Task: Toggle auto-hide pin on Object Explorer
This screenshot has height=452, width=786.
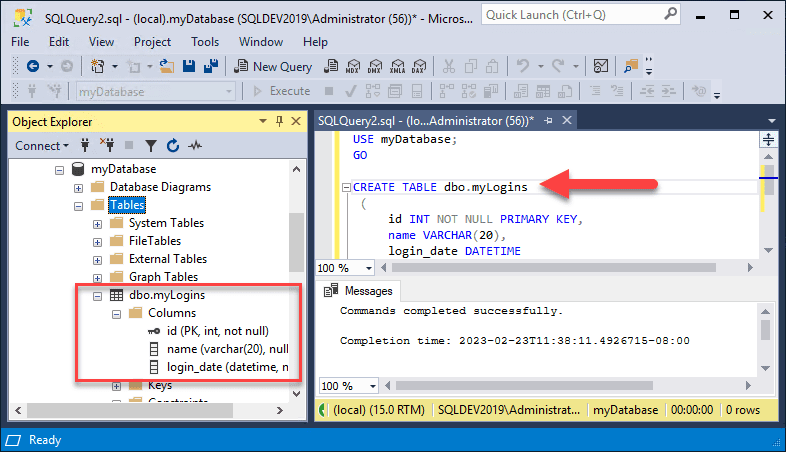Action: click(279, 121)
